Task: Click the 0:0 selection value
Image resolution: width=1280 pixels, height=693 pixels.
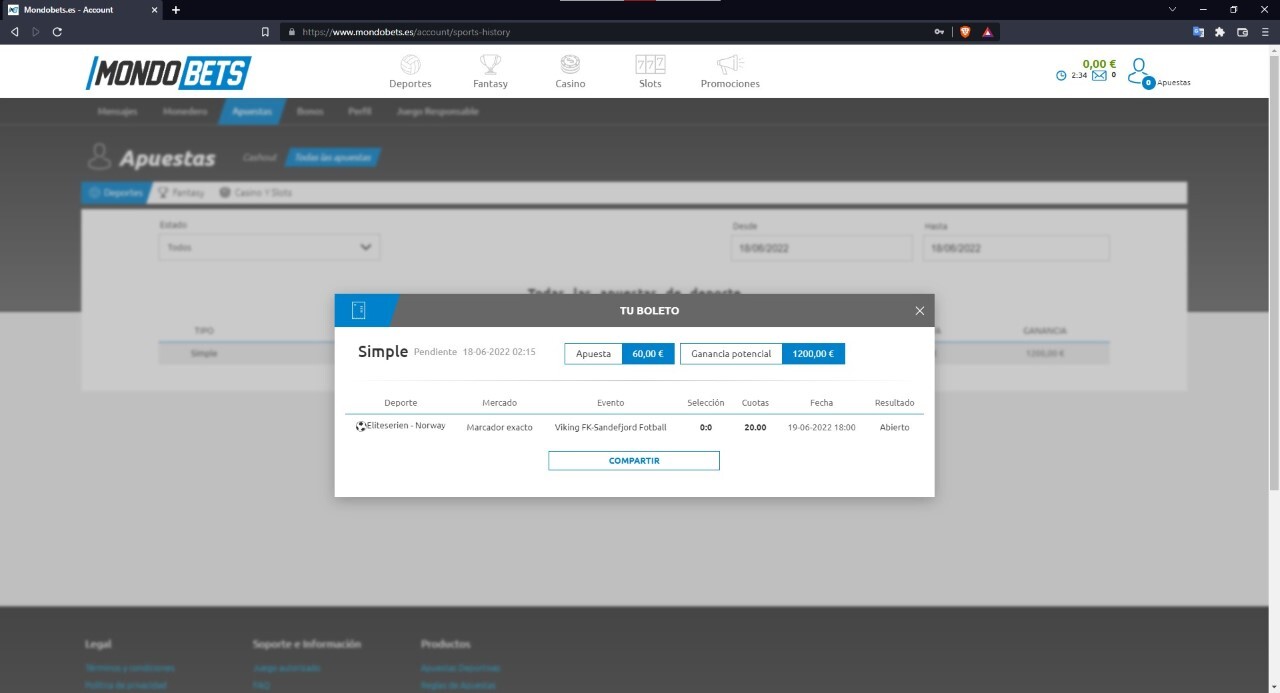Action: coord(706,427)
